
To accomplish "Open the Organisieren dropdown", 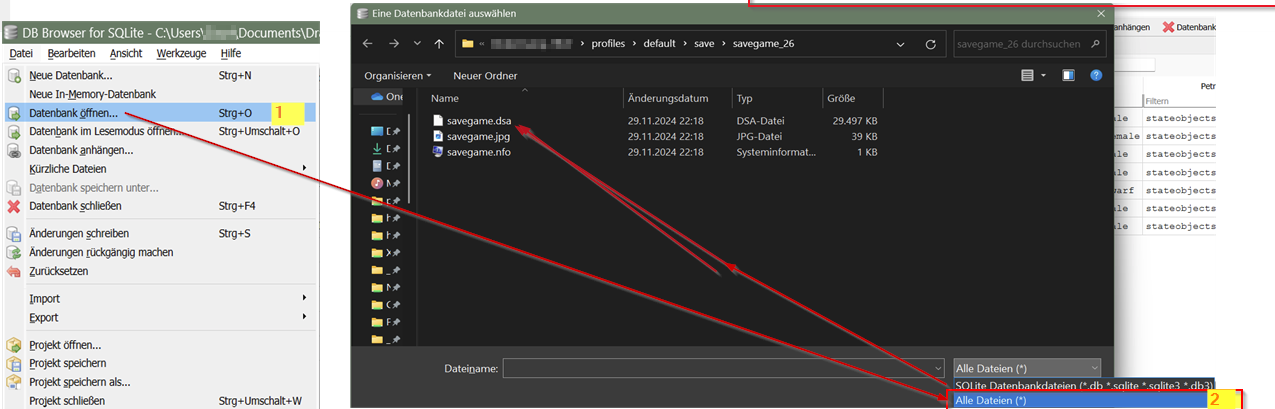I will 398,76.
